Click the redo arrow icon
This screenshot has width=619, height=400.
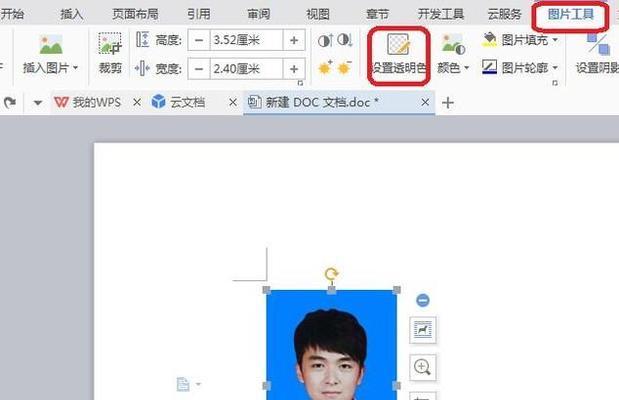point(9,103)
